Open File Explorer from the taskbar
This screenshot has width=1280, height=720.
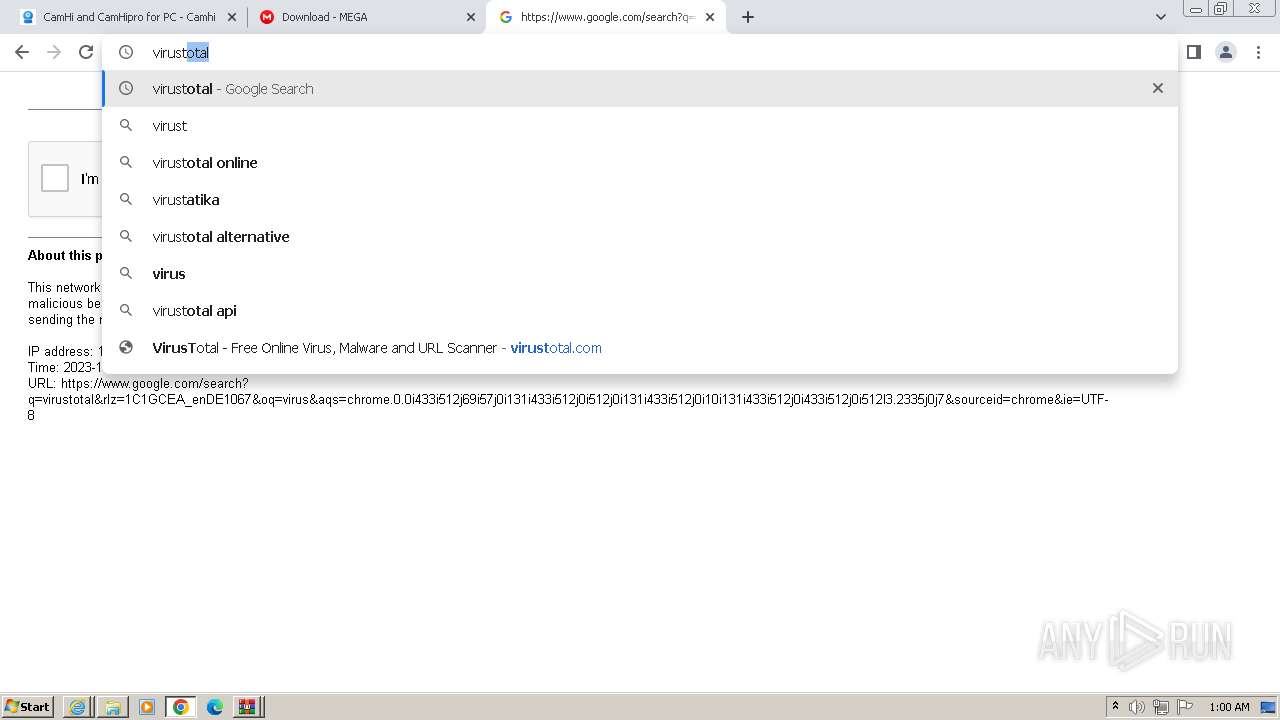point(112,707)
